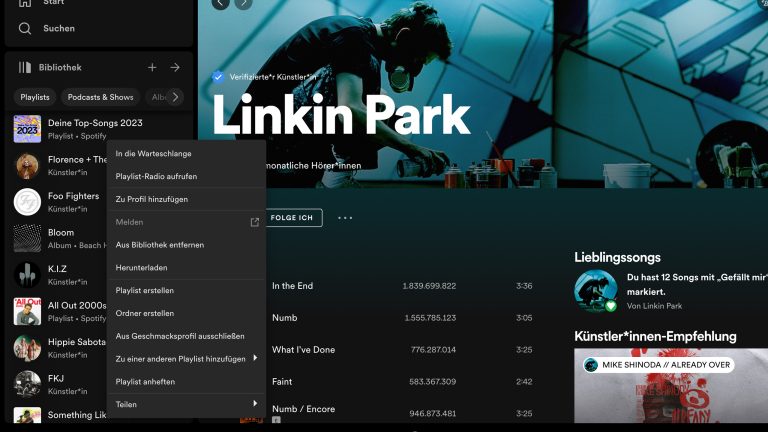Open Foo Fighters artist avatar

[x=27, y=202]
